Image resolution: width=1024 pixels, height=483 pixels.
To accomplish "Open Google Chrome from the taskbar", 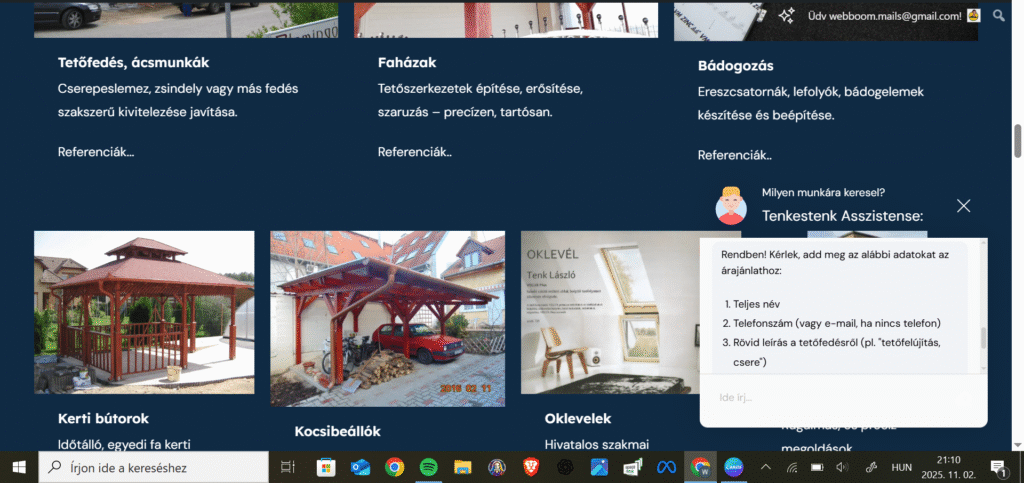I will 394,467.
